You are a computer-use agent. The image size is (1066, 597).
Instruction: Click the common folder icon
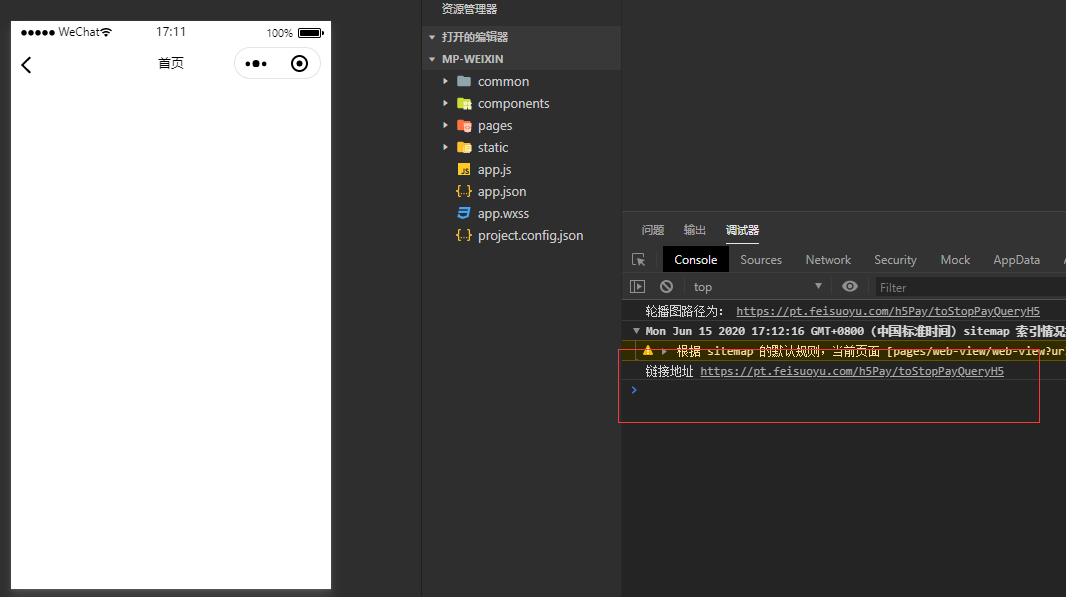464,82
